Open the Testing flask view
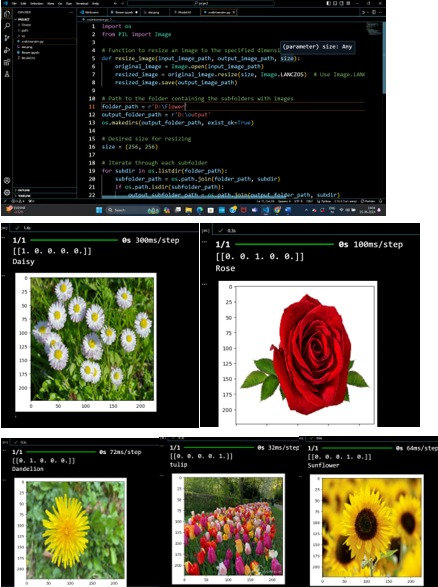The width and height of the screenshot is (438, 587). (7, 74)
